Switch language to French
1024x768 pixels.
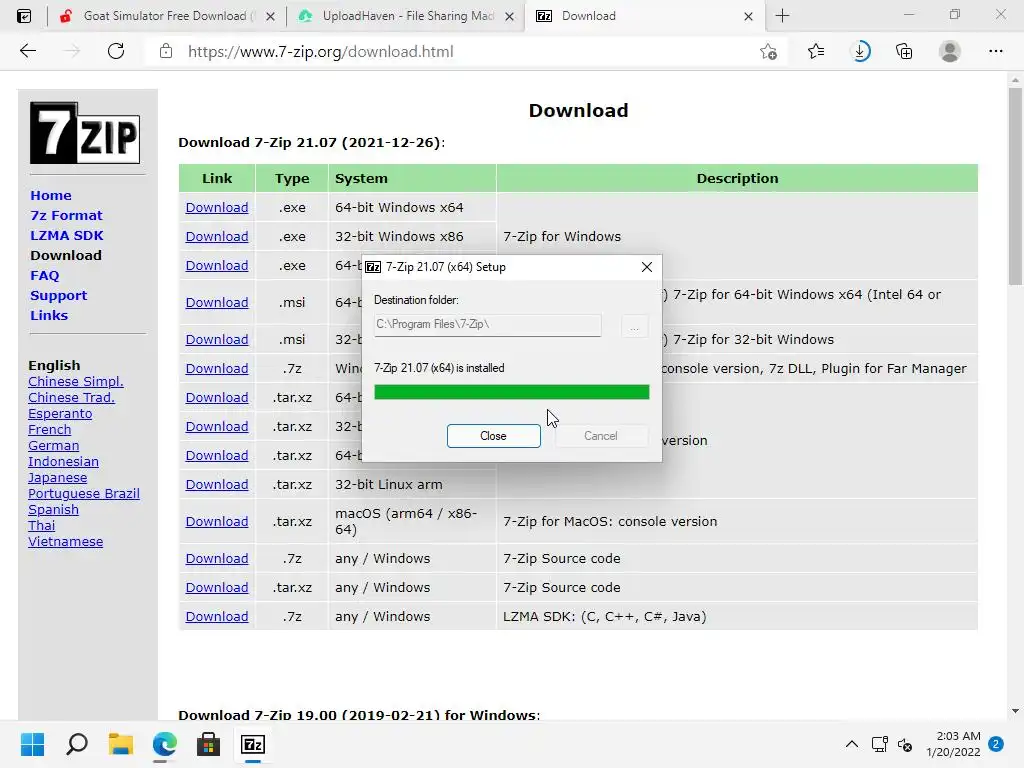coord(50,429)
